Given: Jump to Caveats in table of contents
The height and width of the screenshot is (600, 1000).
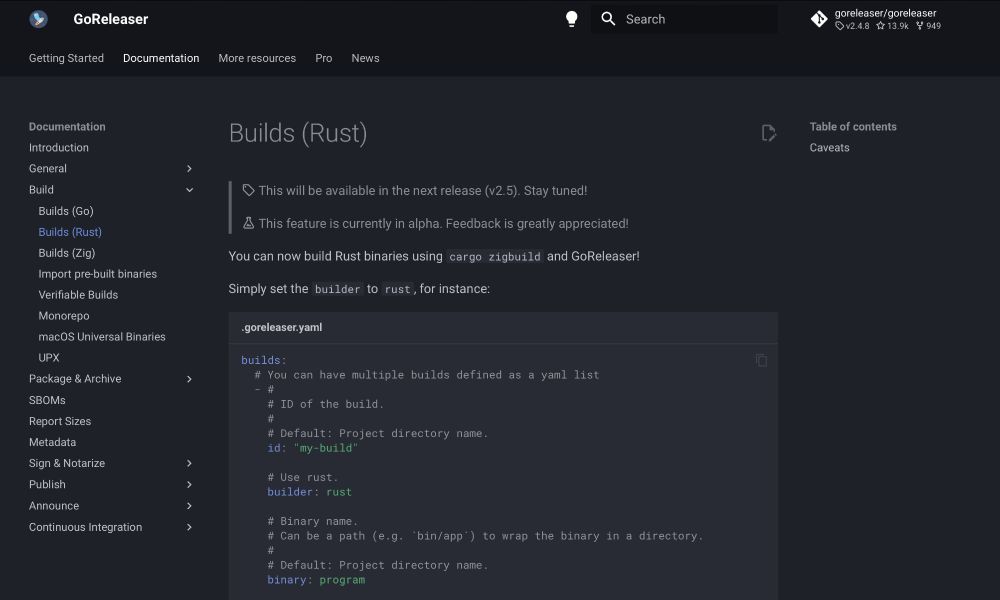Looking at the screenshot, I should (829, 147).
